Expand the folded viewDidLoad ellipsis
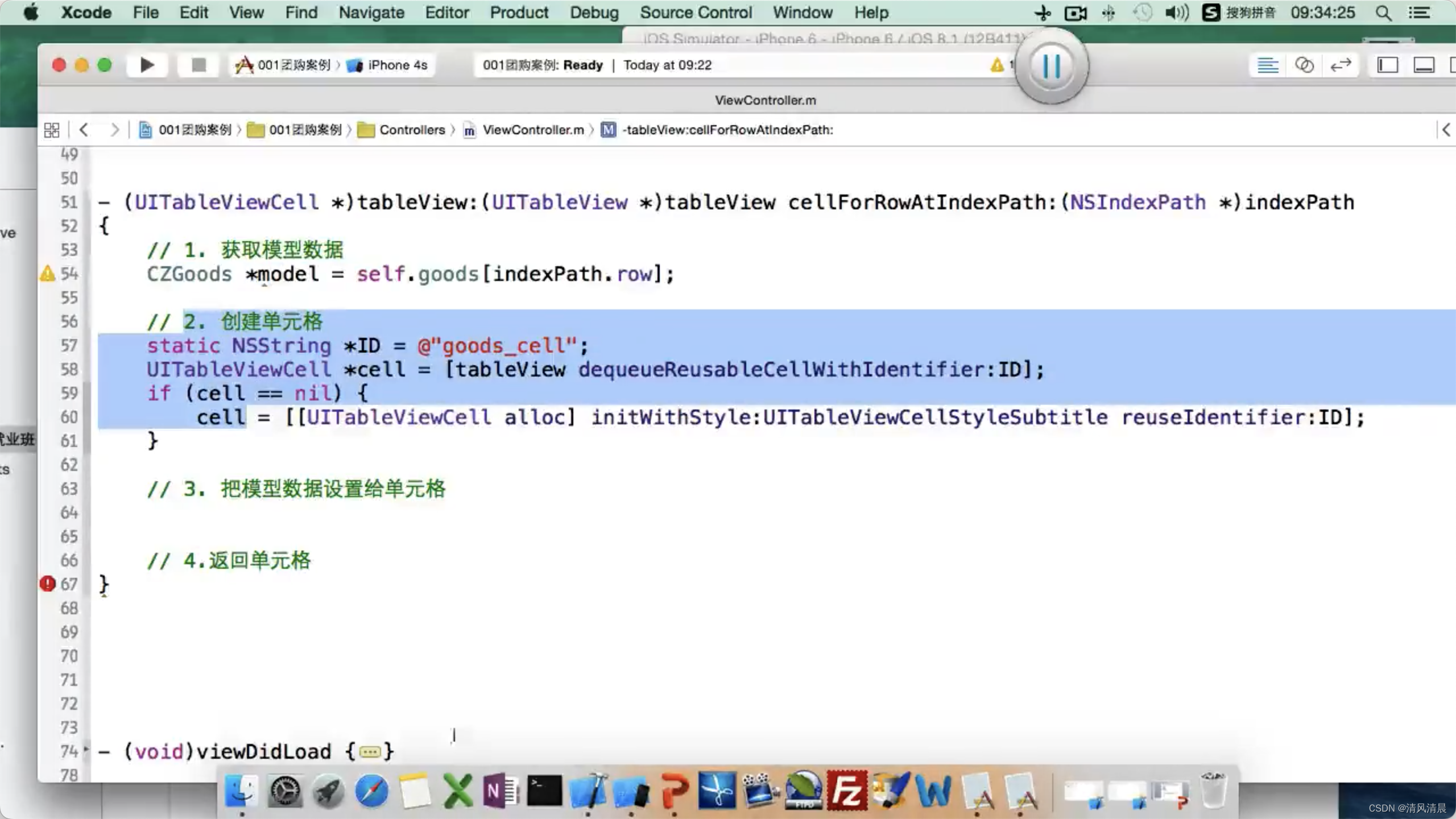 [370, 752]
